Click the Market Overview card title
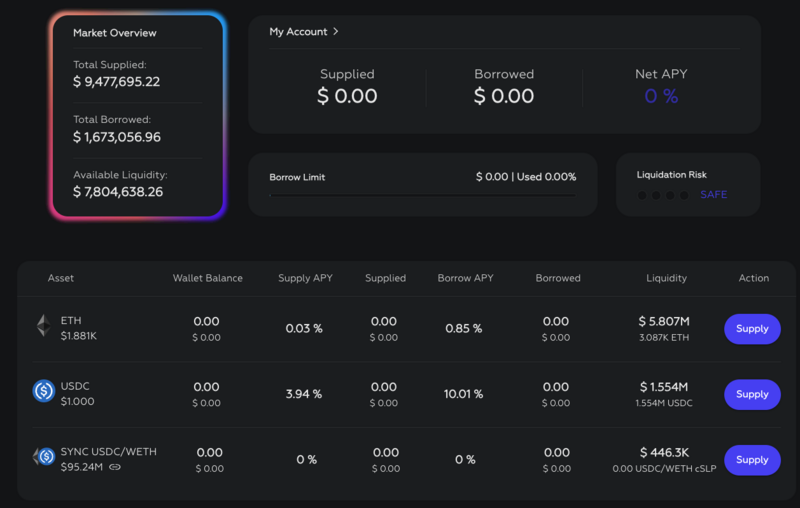Screen dimensions: 800x508 (115, 33)
